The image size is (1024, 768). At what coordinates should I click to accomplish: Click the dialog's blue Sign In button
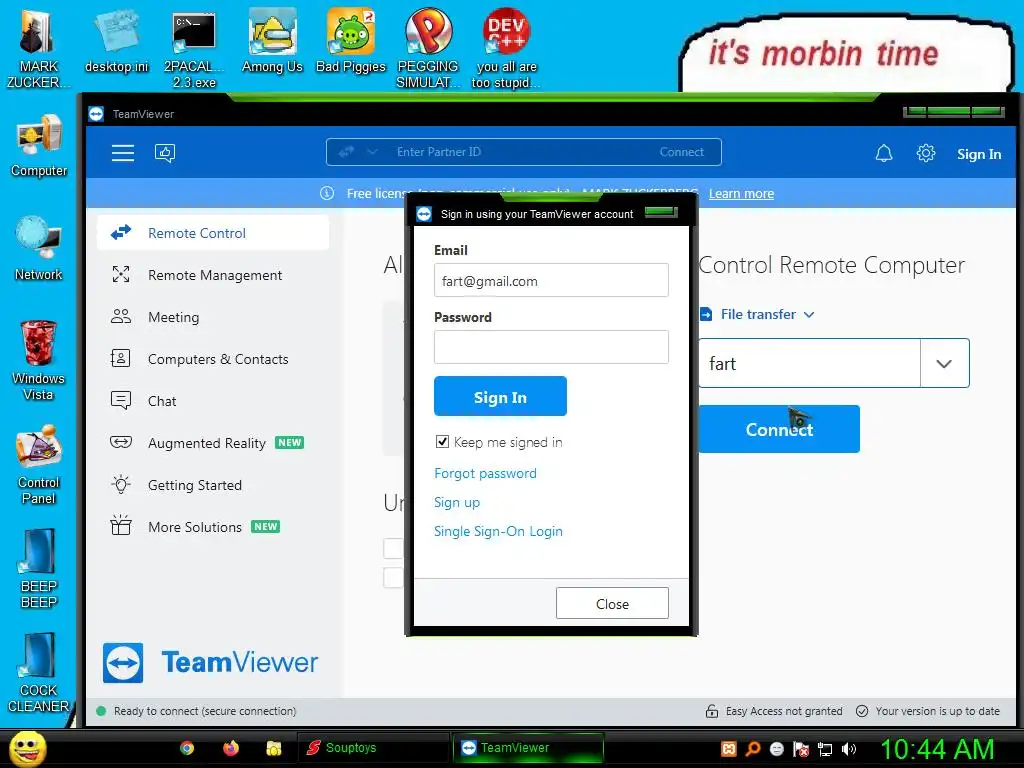coord(500,396)
